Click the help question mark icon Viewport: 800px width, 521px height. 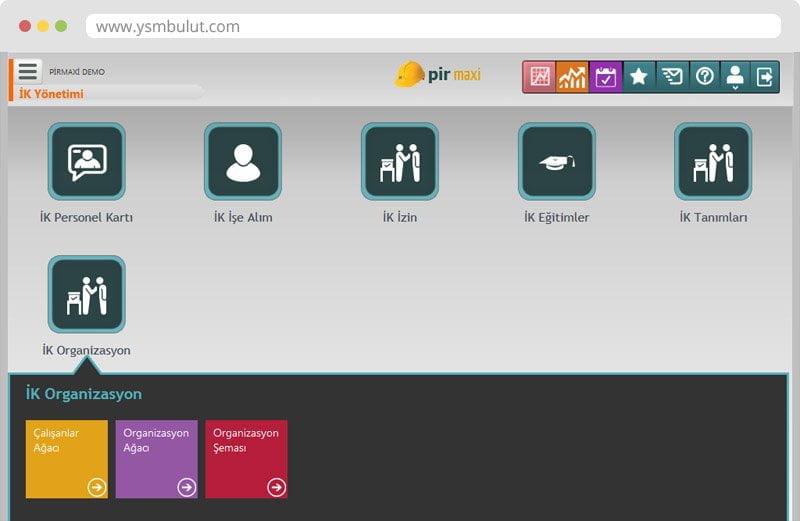pyautogui.click(x=704, y=77)
